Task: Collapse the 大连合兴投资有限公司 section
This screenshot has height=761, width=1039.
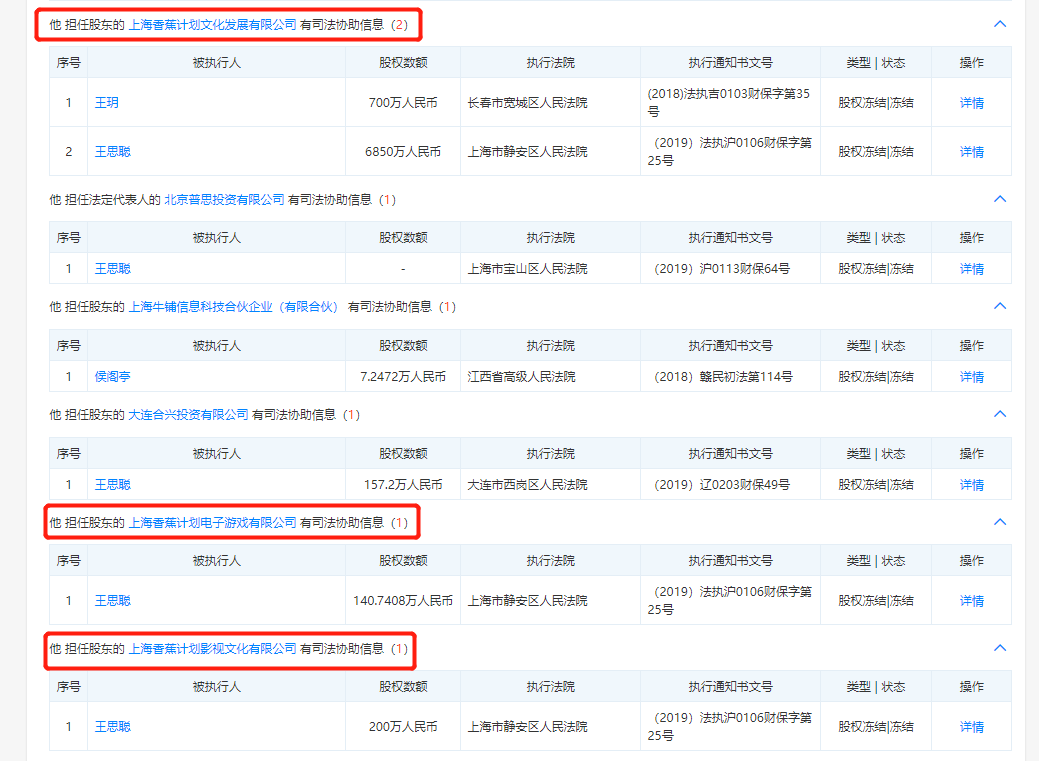Action: [999, 414]
